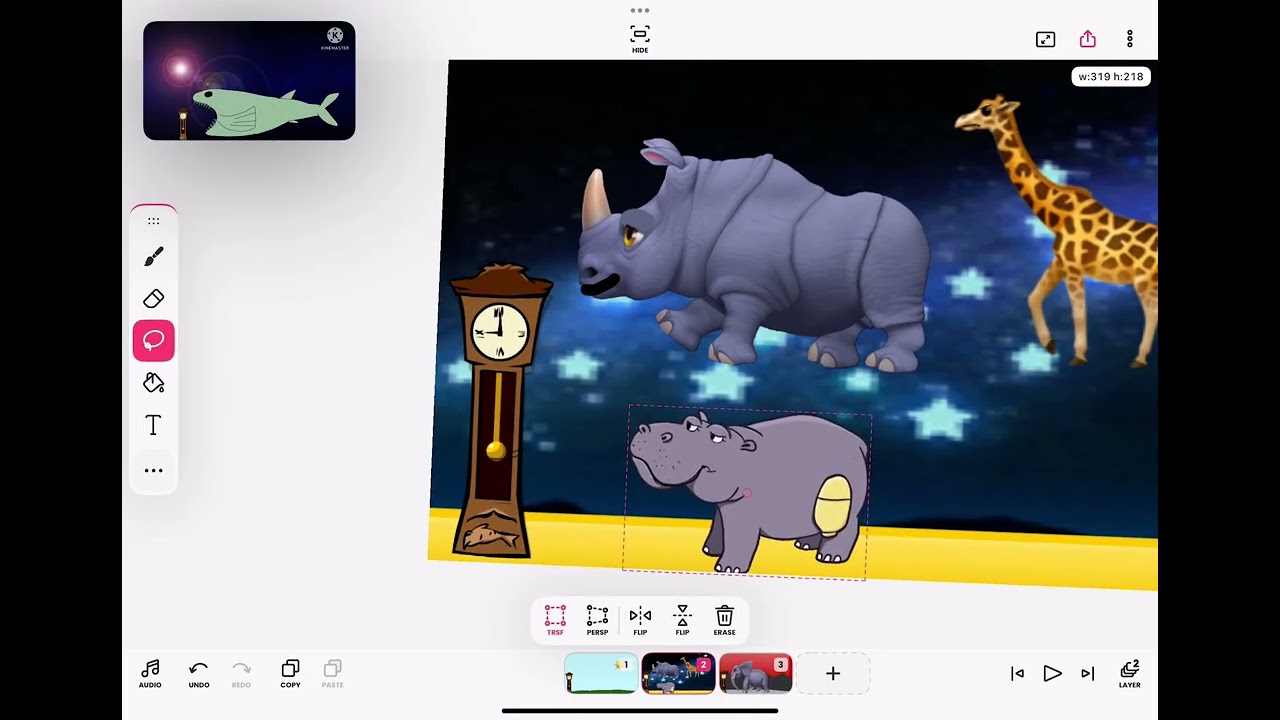Viewport: 1280px width, 720px height.
Task: Activate the TRSF transform mode
Action: pyautogui.click(x=555, y=620)
